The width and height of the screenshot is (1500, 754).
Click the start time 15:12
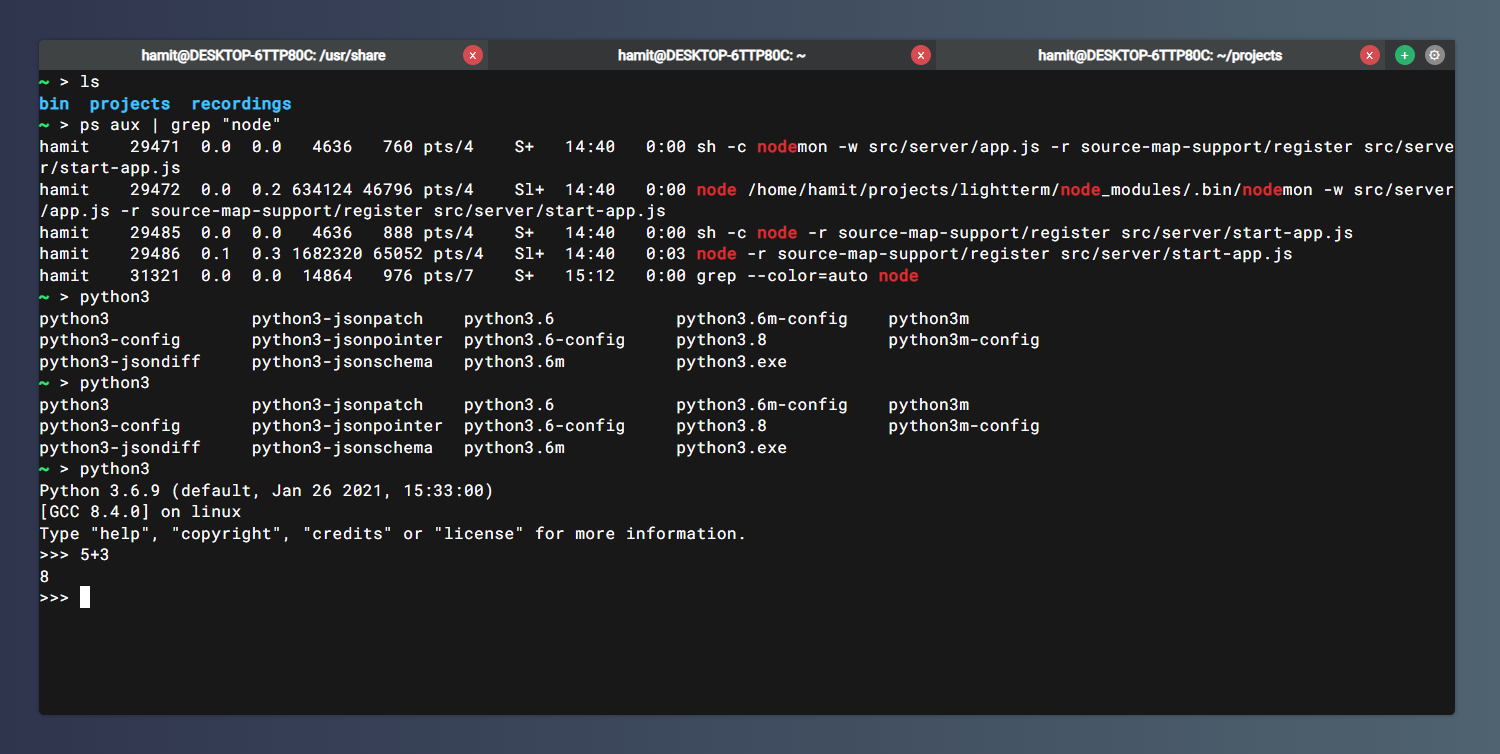click(590, 276)
